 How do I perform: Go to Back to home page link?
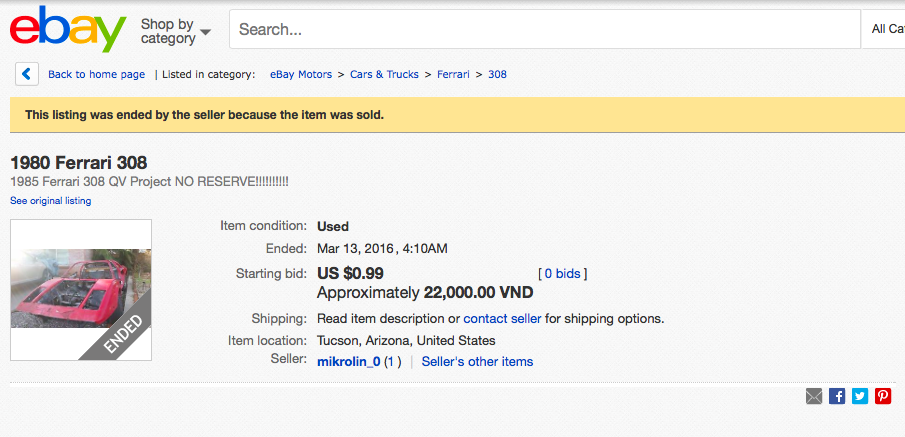[96, 74]
